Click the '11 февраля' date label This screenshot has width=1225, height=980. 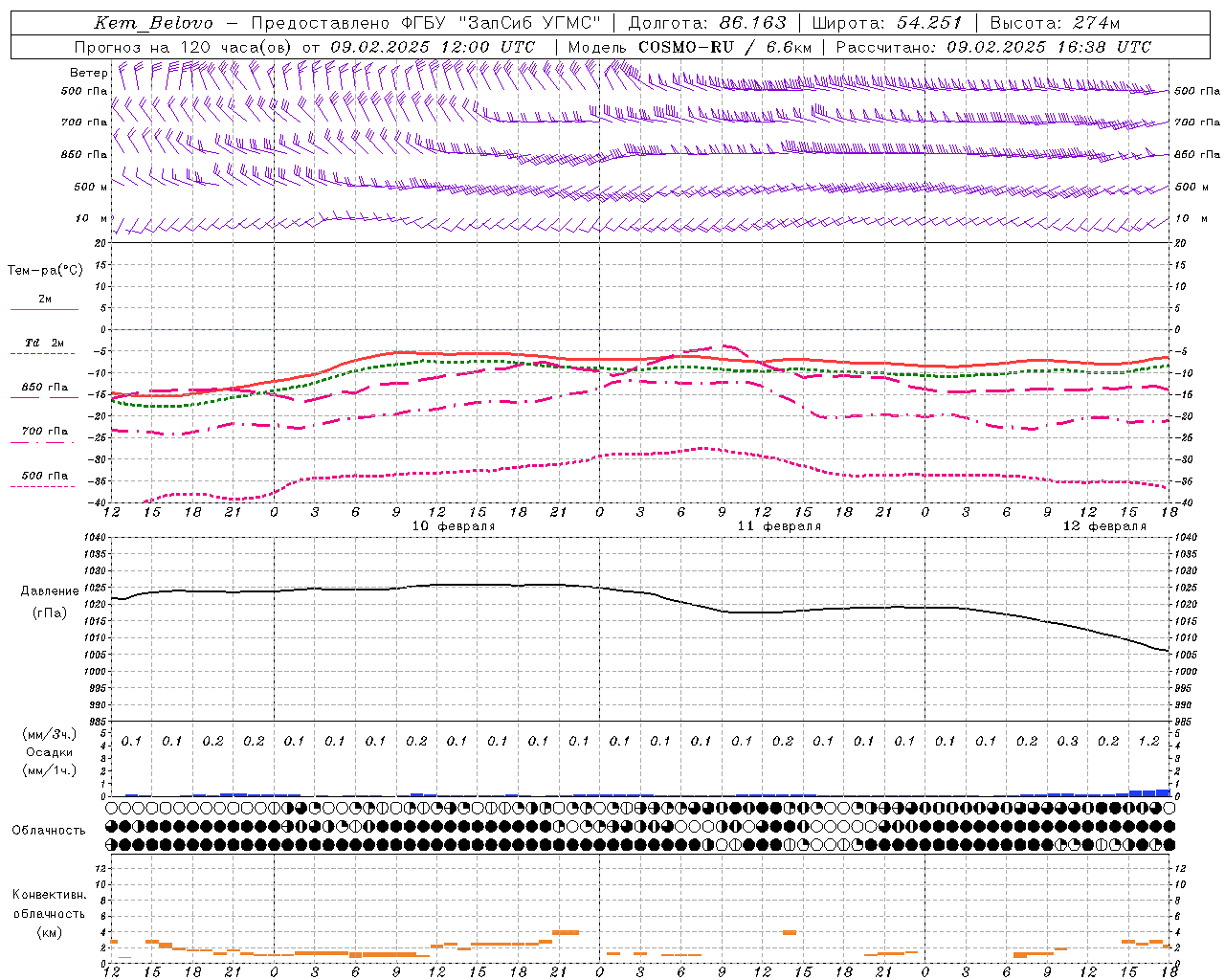[779, 526]
